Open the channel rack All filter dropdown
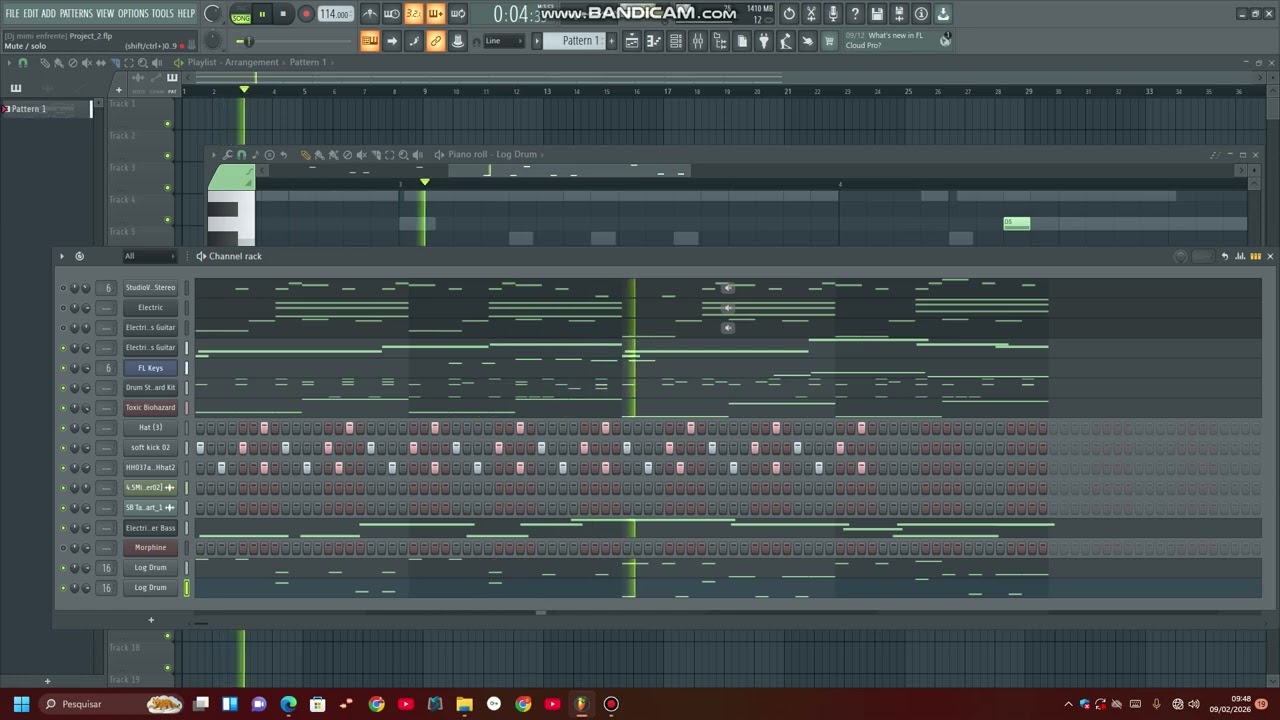 pyautogui.click(x=148, y=256)
